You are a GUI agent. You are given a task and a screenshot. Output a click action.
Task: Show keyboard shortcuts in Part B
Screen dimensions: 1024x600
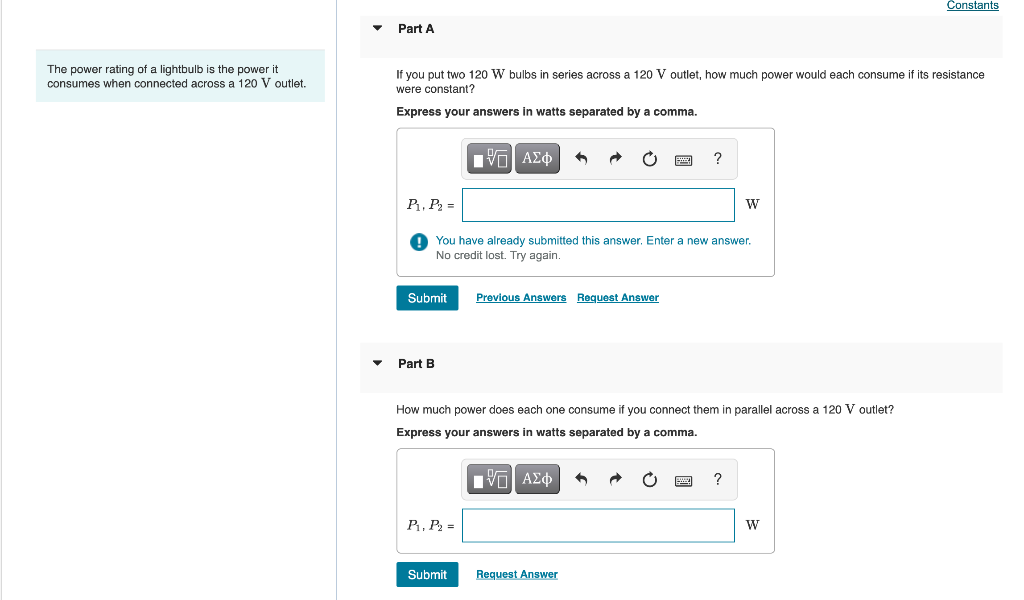pyautogui.click(x=683, y=481)
